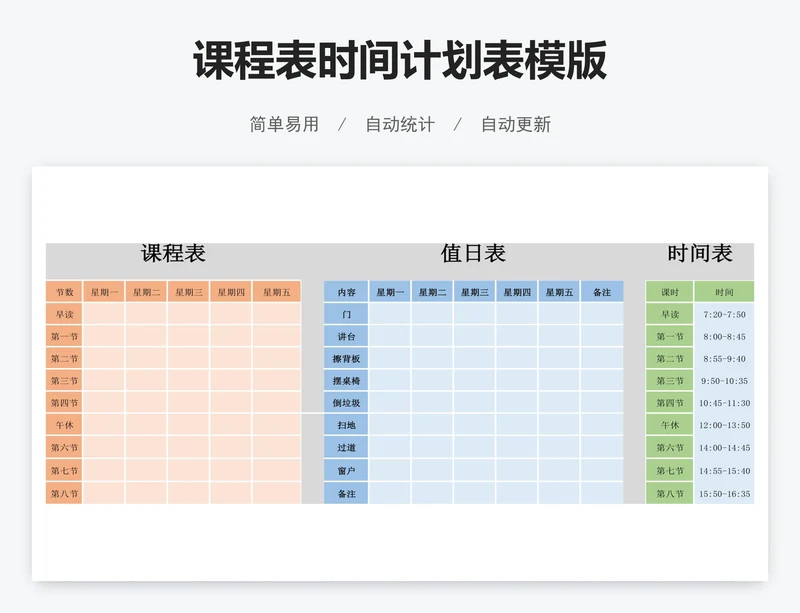800x613 pixels.
Task: Select the 第一节 row label in 课程表
Action: (64, 336)
